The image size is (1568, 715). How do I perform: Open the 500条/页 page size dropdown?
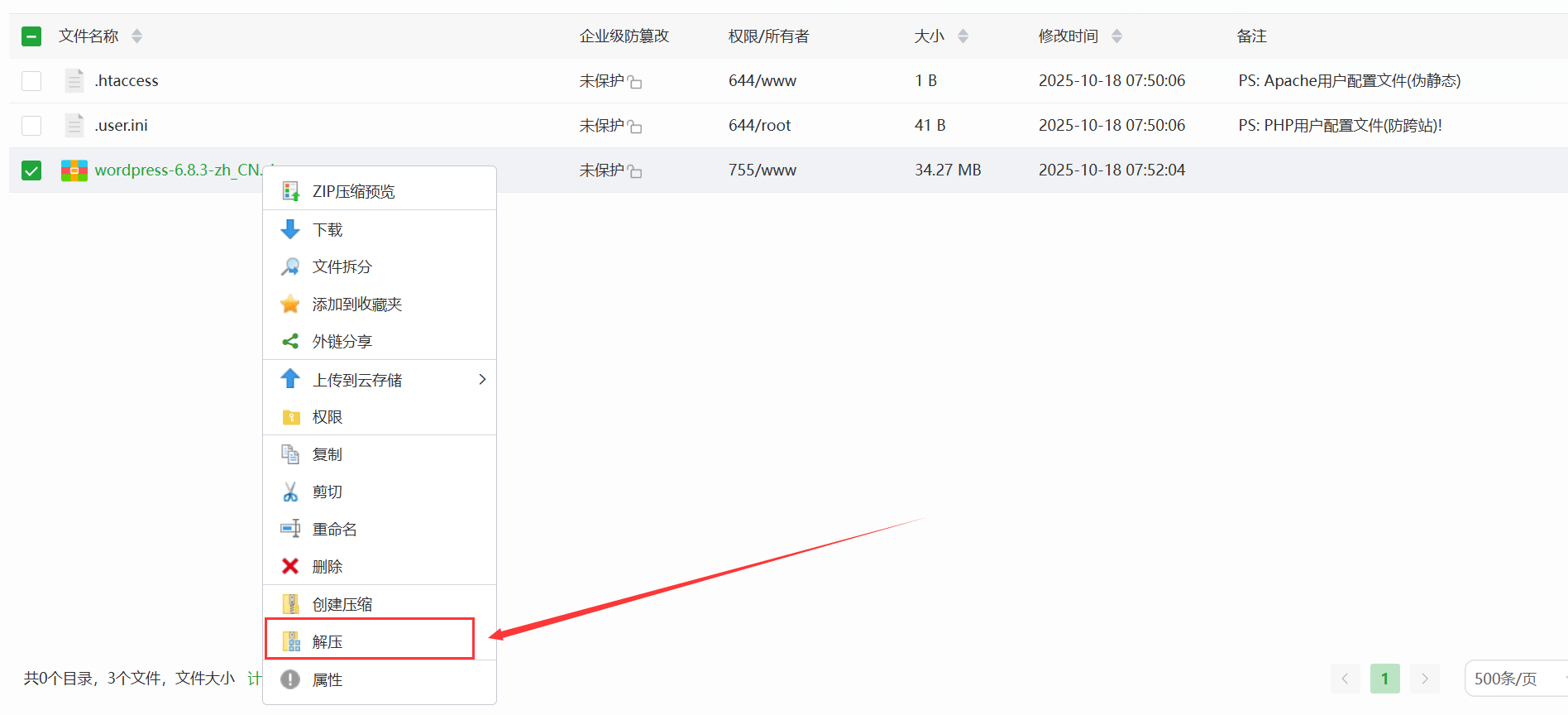point(1516,679)
